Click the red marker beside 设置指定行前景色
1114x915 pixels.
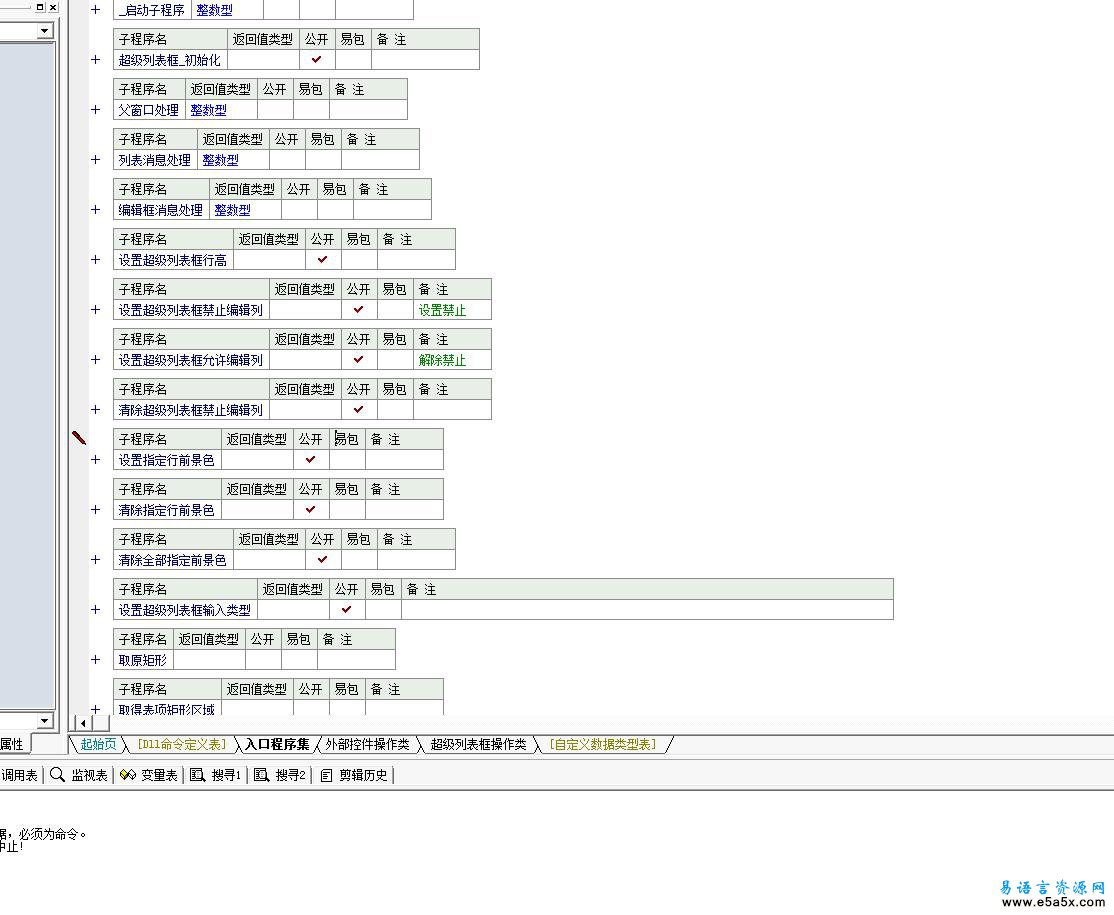pyautogui.click(x=79, y=438)
